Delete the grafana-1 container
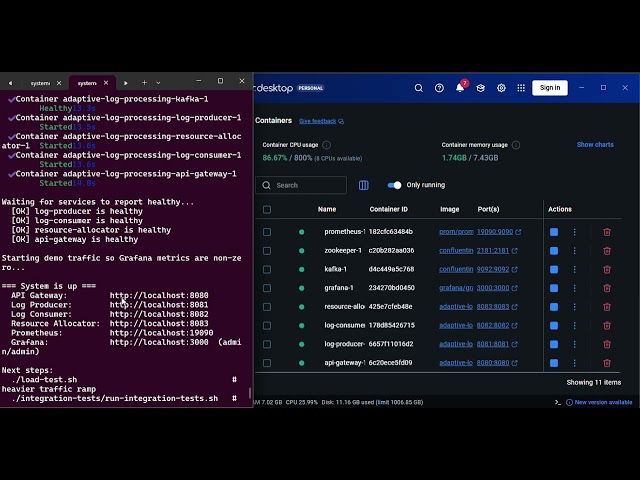This screenshot has height=480, width=640. pyautogui.click(x=607, y=288)
